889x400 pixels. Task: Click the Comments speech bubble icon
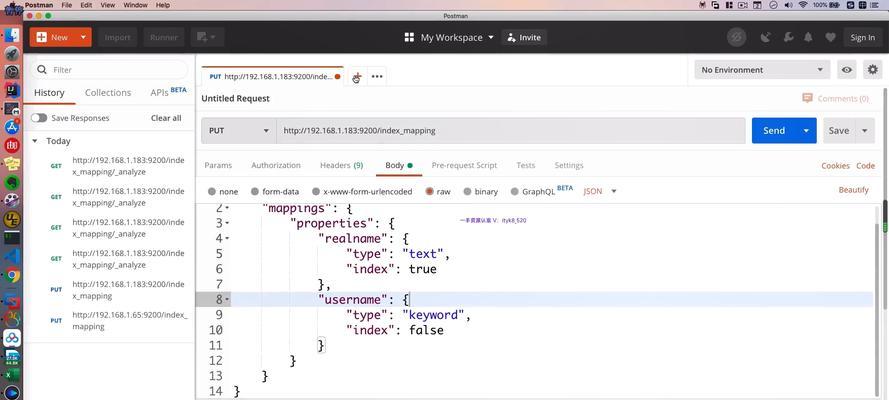807,98
